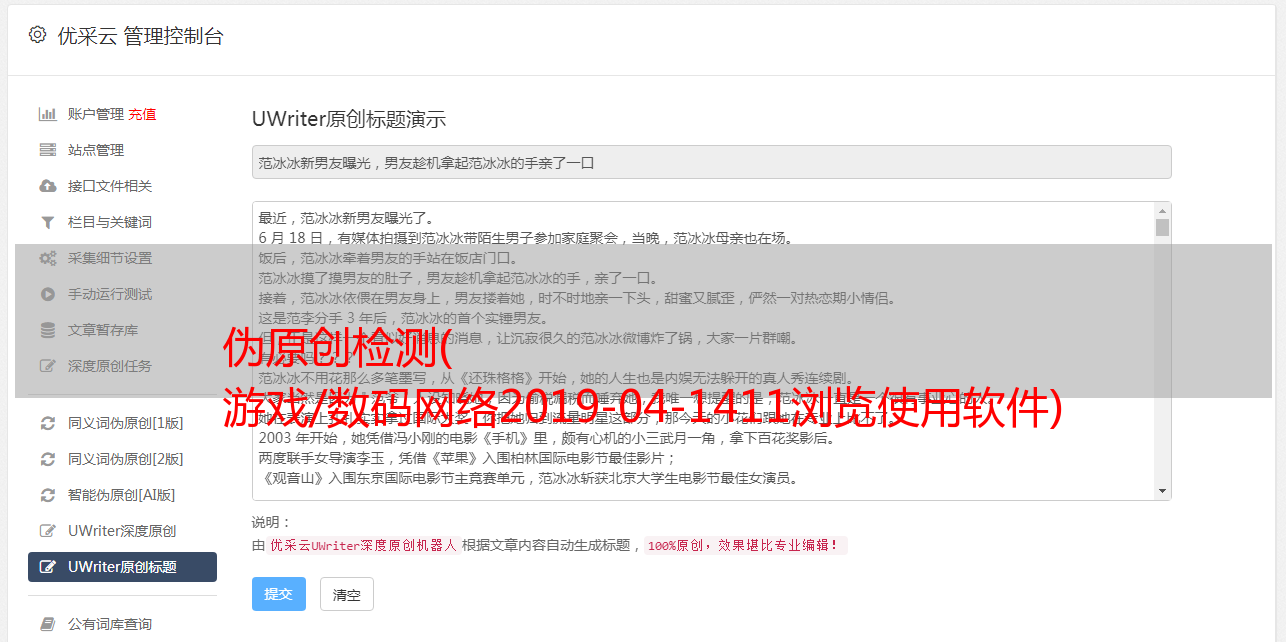Open the 优采云UWriter深度原创机器人 red link text

point(363,546)
